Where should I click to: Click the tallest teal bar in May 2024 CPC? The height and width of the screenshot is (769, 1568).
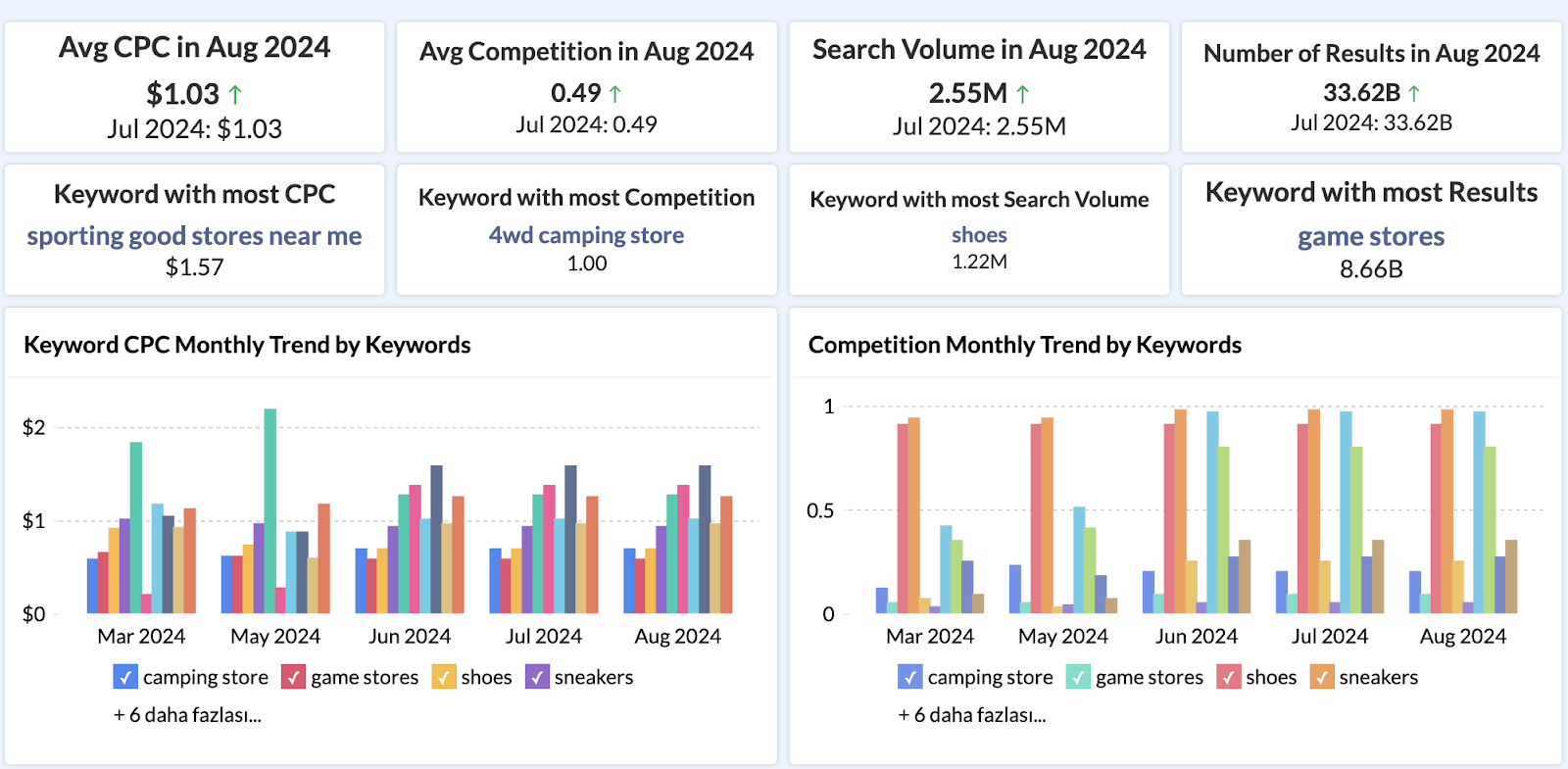(269, 509)
